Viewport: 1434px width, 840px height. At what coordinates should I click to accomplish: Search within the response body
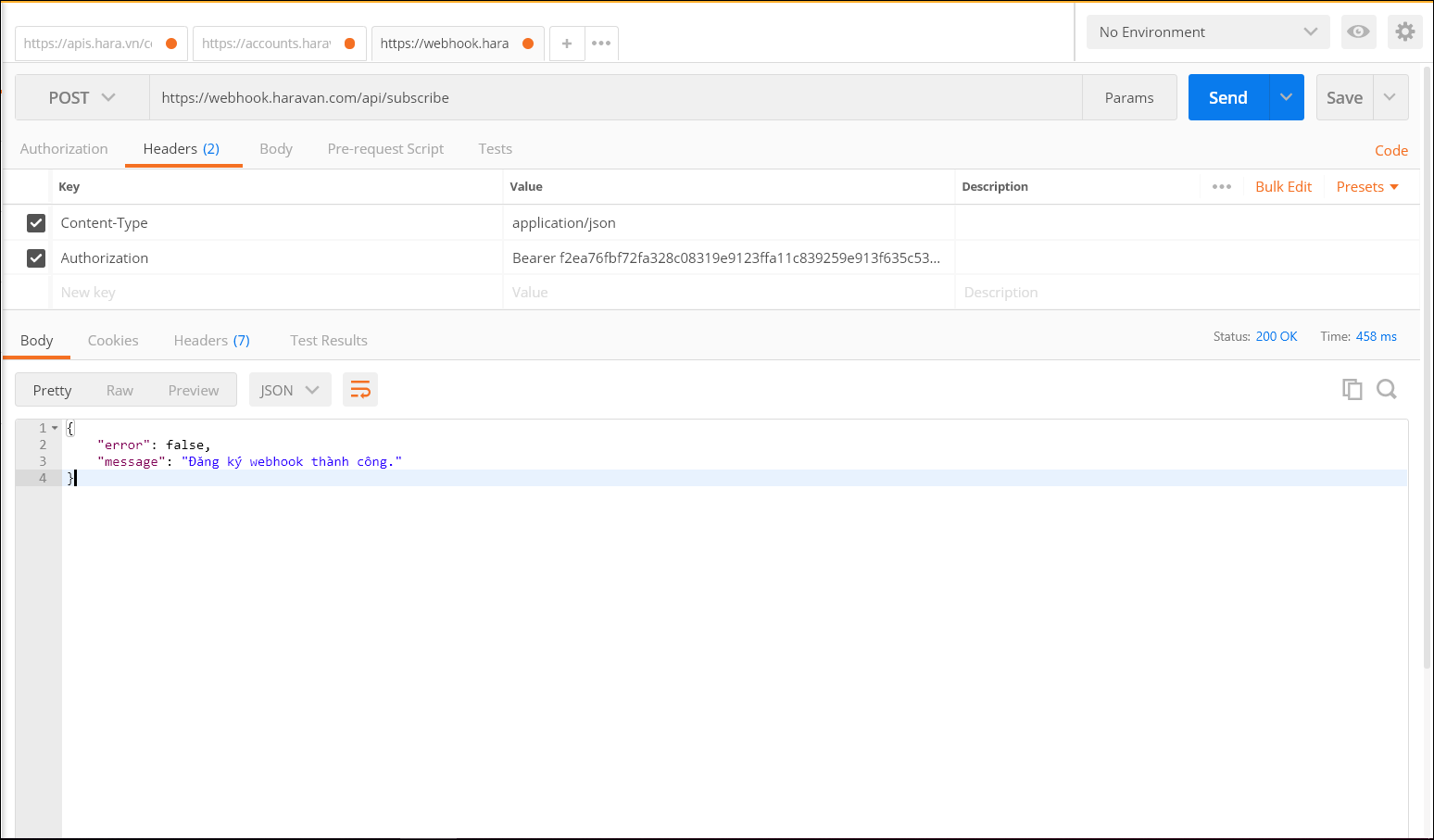[x=1386, y=389]
